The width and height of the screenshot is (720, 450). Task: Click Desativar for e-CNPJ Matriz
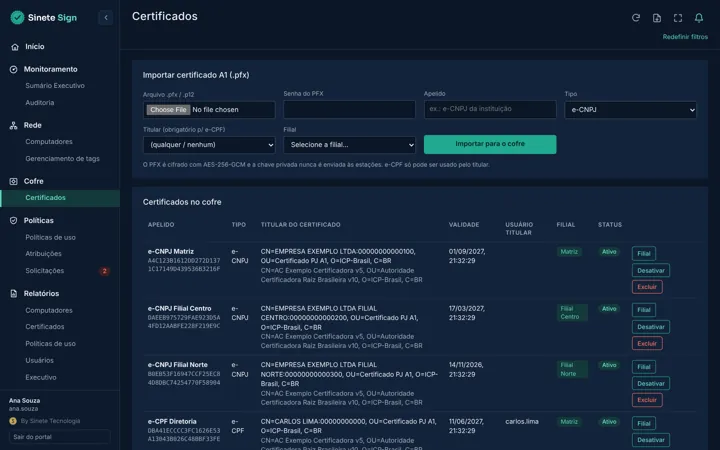click(x=651, y=270)
